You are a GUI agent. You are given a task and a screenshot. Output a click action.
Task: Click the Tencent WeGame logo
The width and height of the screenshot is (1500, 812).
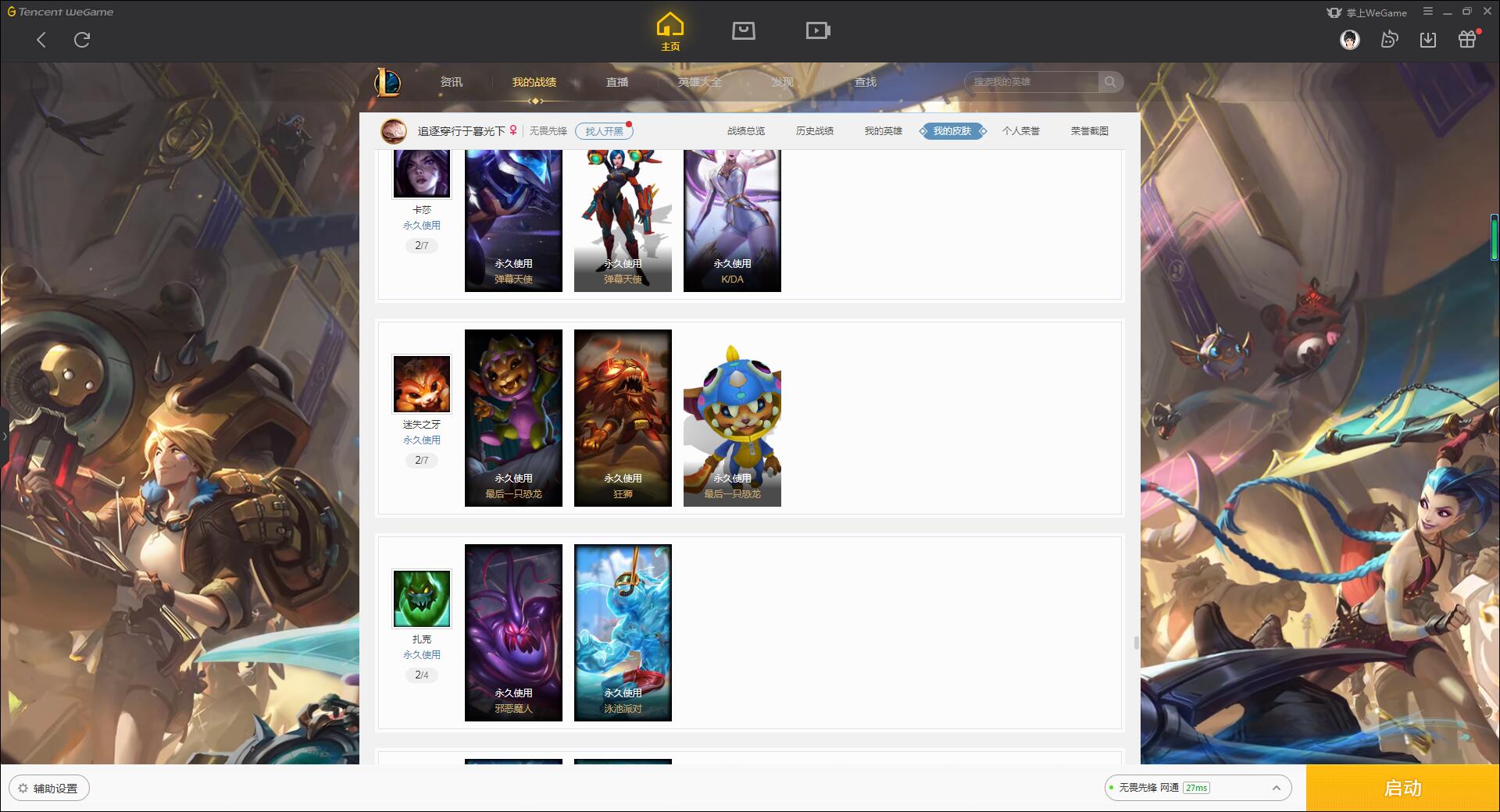coord(60,12)
